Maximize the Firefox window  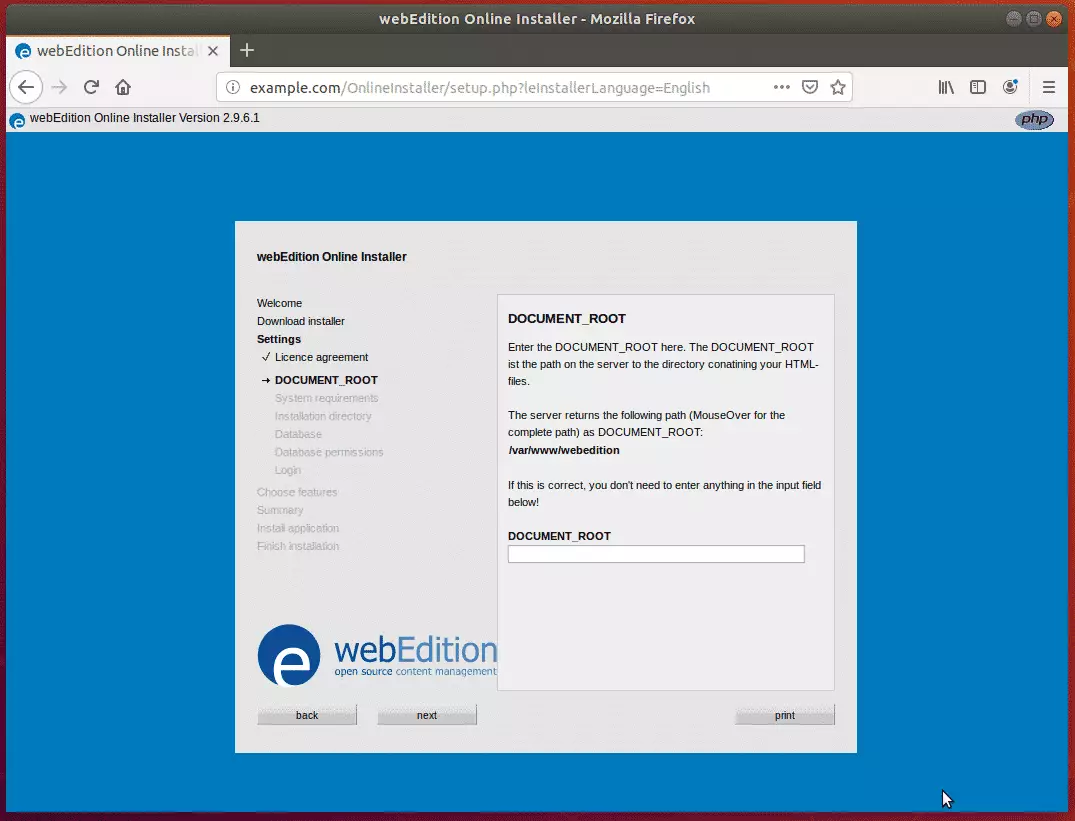pyautogui.click(x=1034, y=19)
